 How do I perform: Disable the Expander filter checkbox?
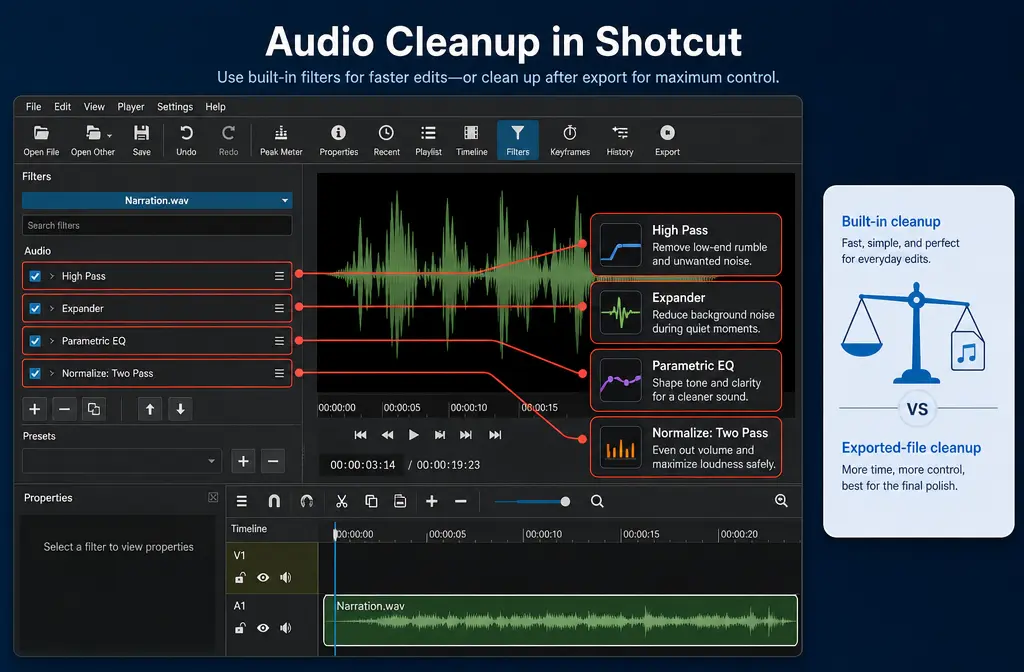[35, 308]
